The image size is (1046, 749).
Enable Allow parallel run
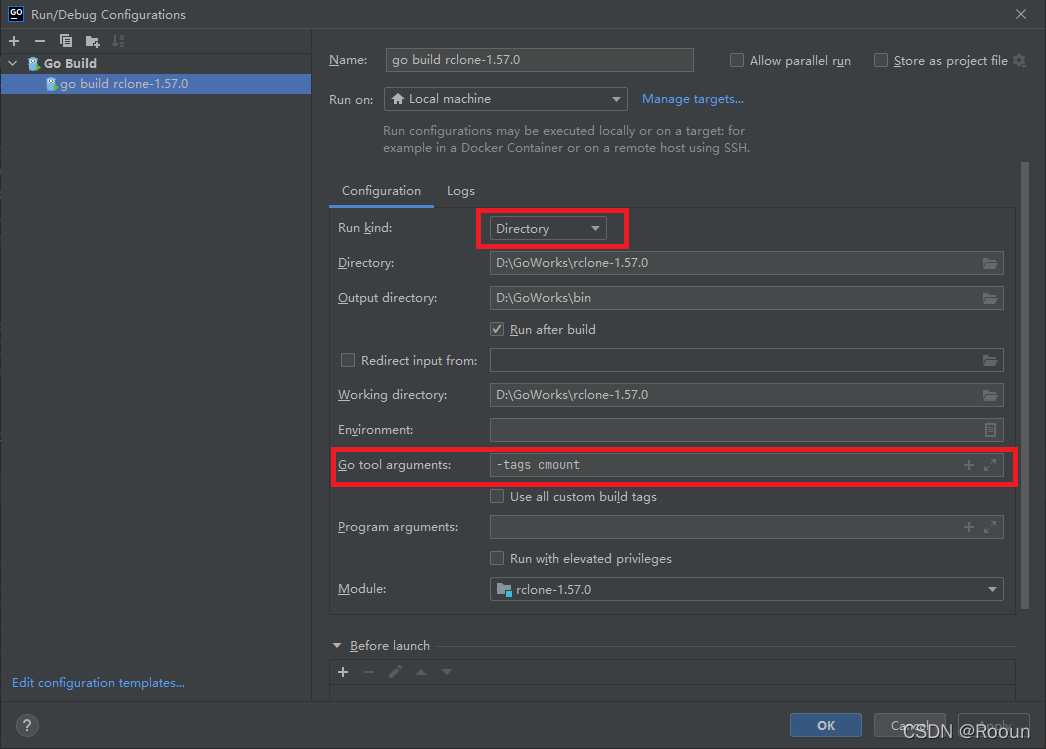736,60
